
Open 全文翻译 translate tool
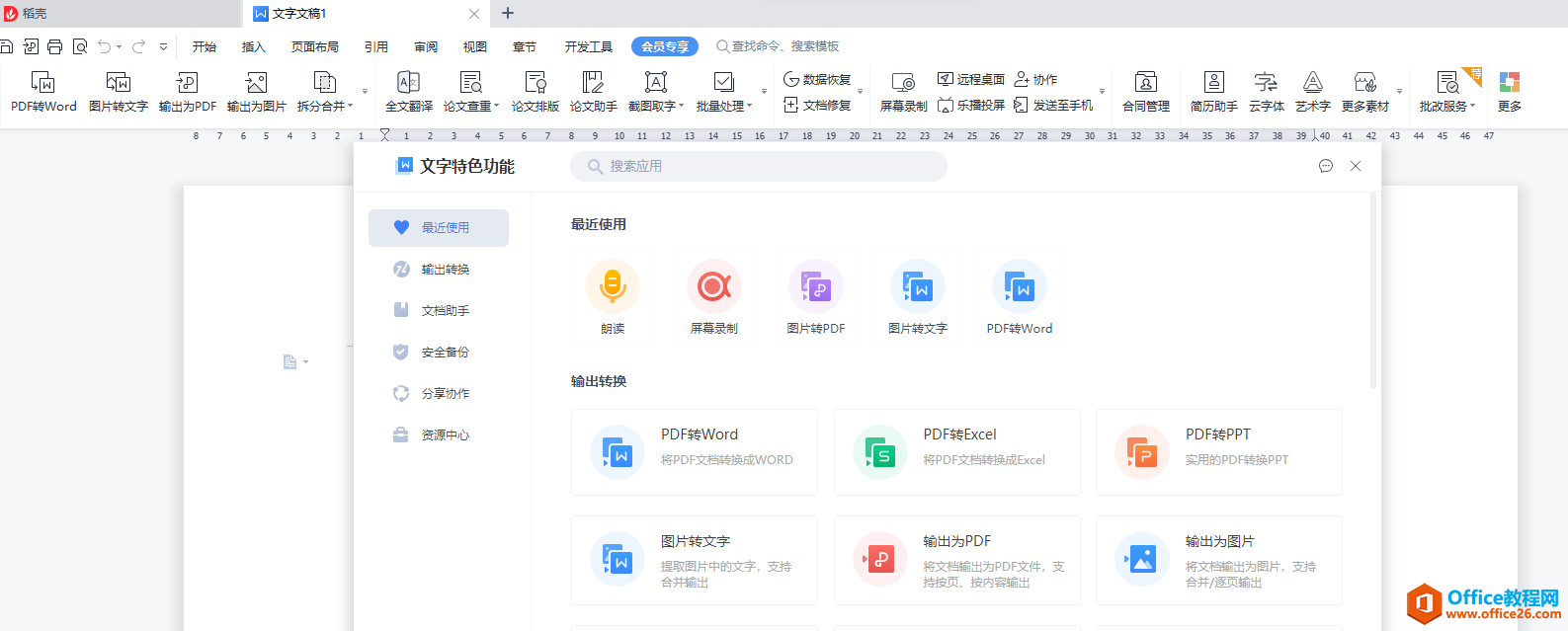(x=409, y=91)
